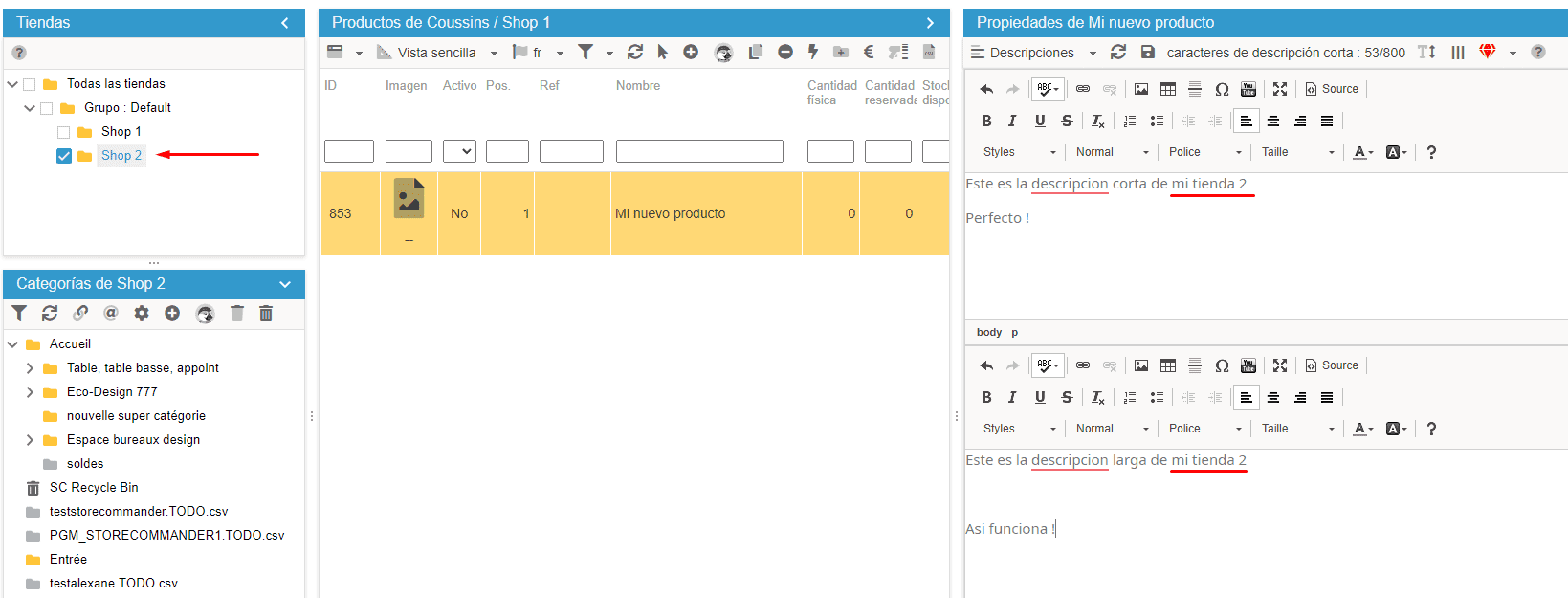This screenshot has width=1568, height=598.
Task: Click the lightning bolt icon in products toolbar
Action: [x=813, y=53]
